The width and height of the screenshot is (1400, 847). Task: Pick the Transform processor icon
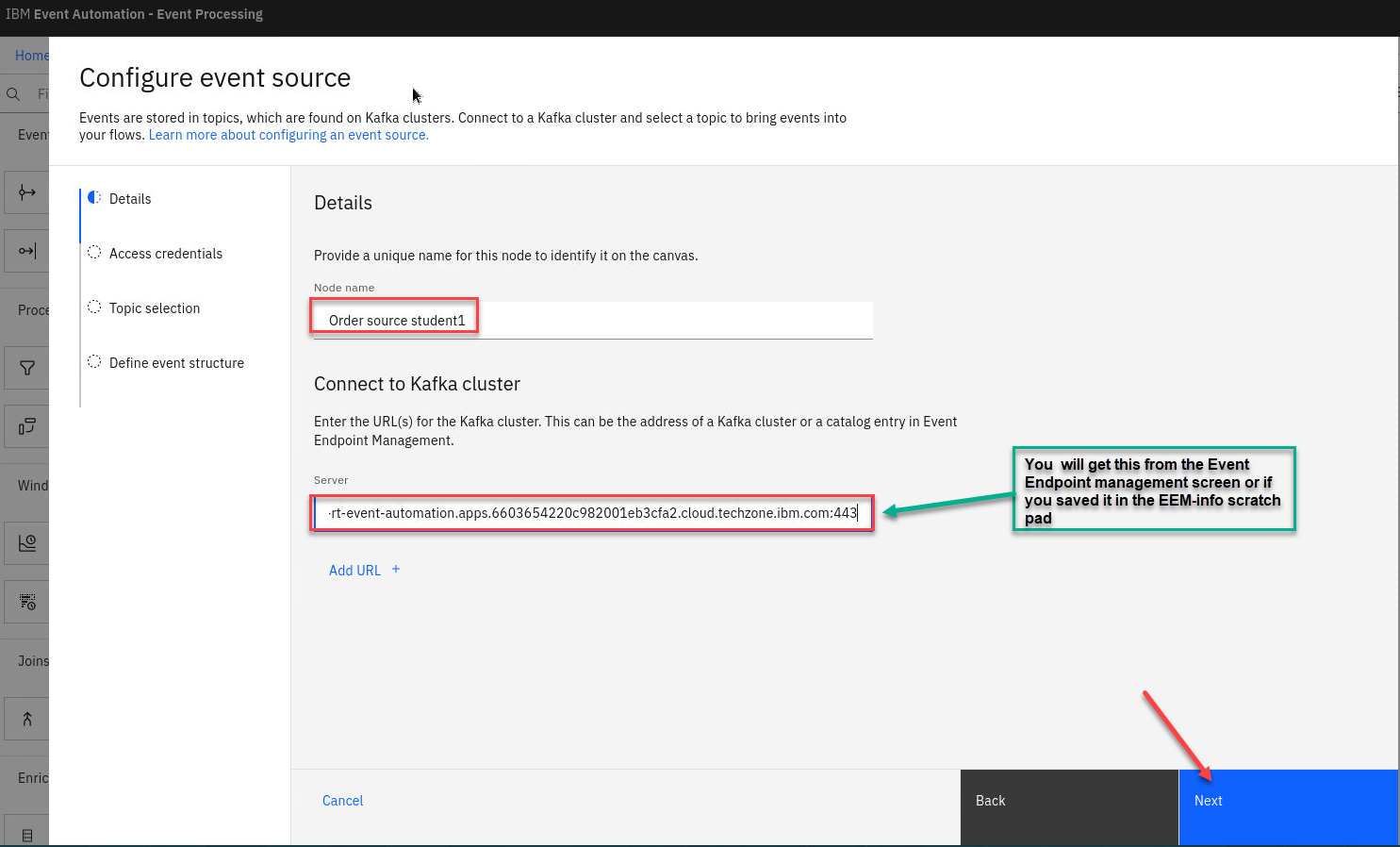[x=26, y=427]
